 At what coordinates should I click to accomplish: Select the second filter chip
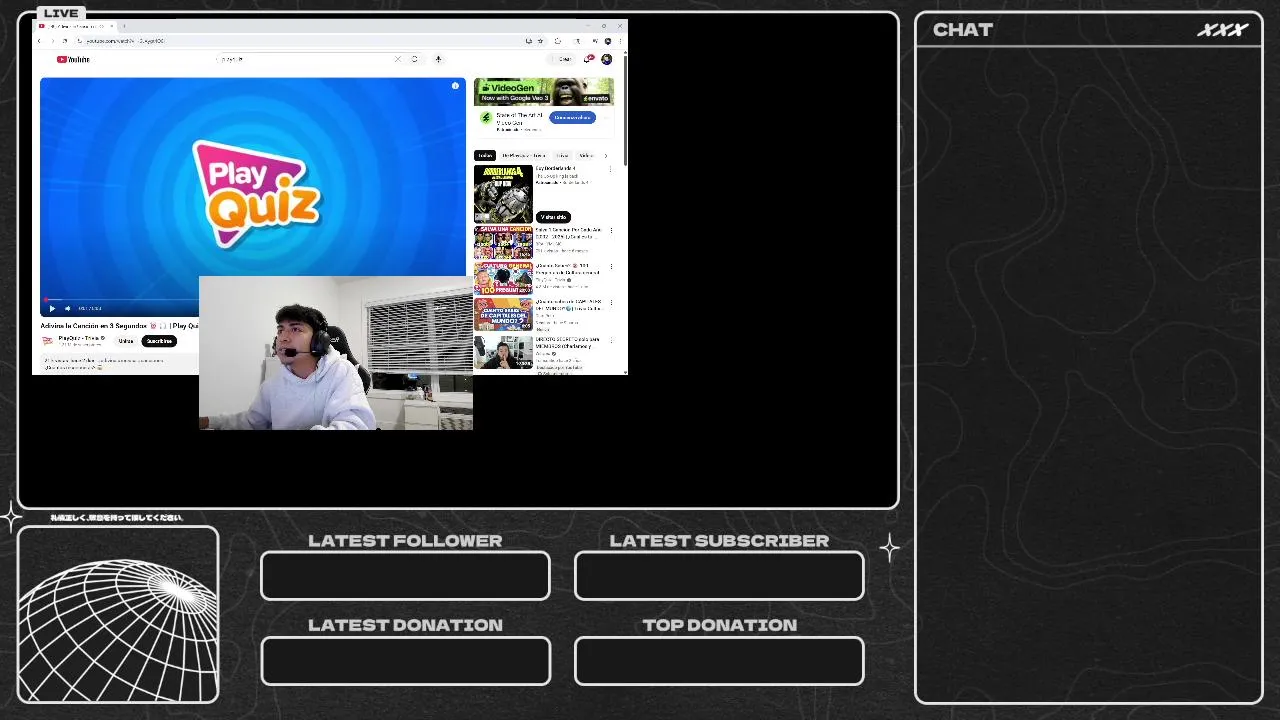point(524,156)
